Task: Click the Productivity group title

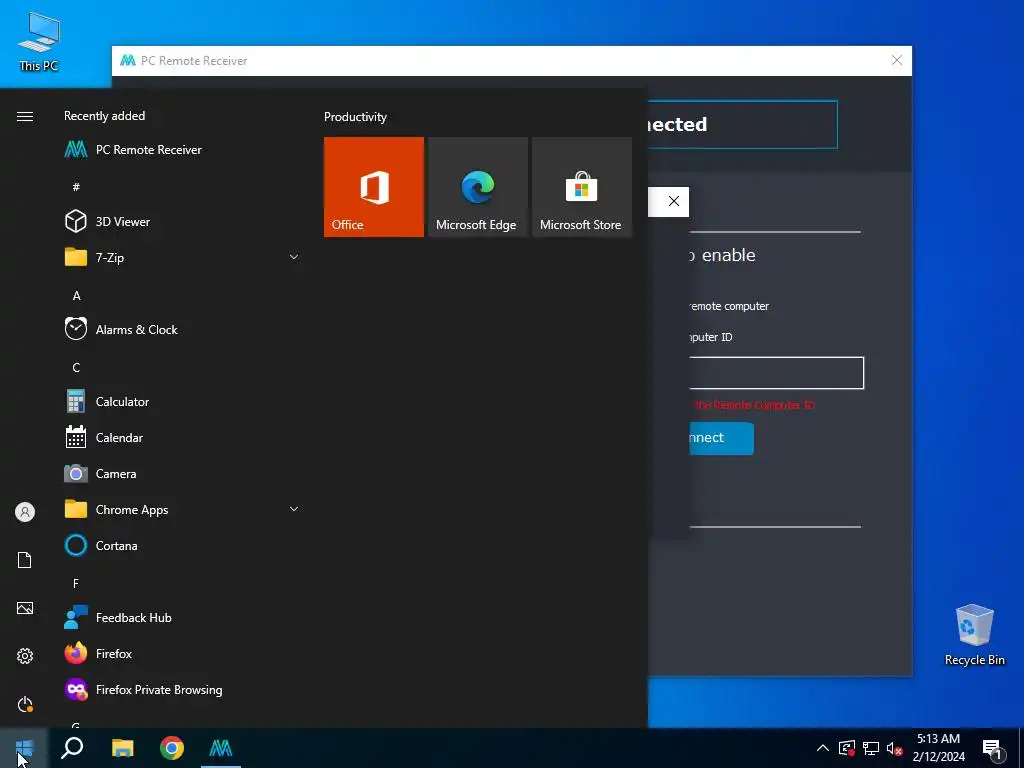Action: coord(355,117)
